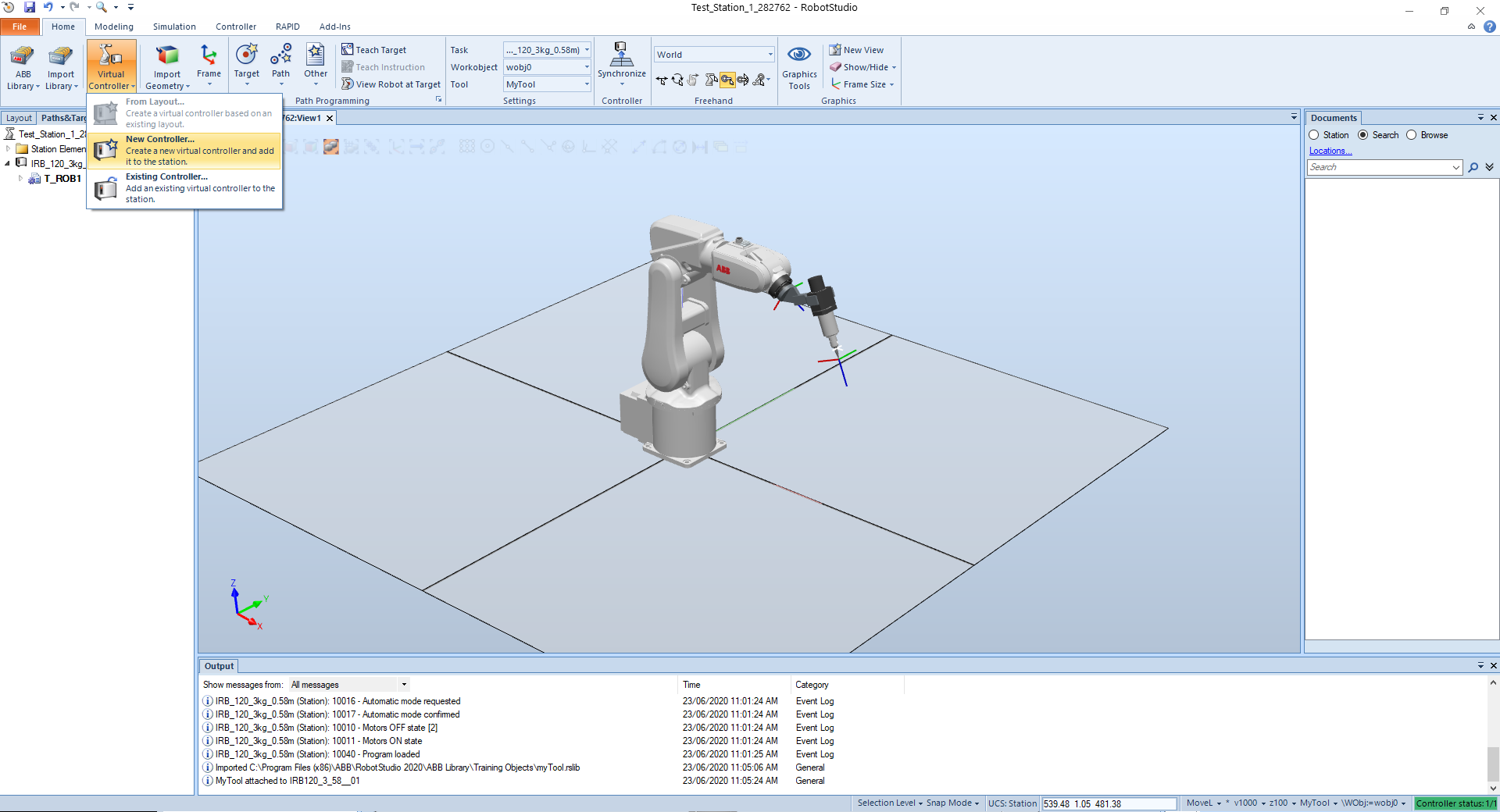Choose New Controller from the menu
Image resolution: width=1500 pixels, height=812 pixels.
pos(184,150)
